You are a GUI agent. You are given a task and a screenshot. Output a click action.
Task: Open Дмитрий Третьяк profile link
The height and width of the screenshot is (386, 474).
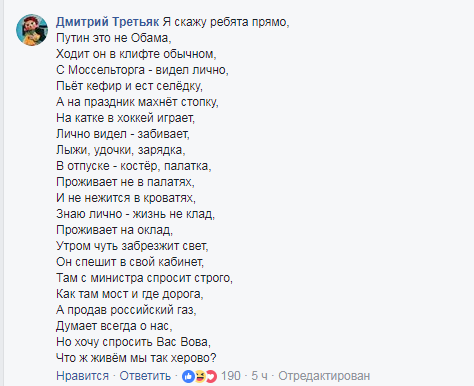[x=108, y=22]
